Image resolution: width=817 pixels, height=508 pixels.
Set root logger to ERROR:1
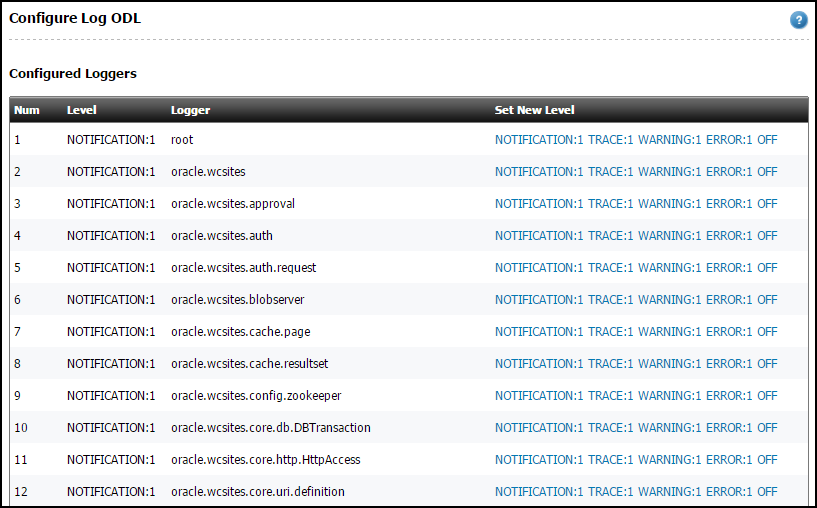pyautogui.click(x=729, y=140)
